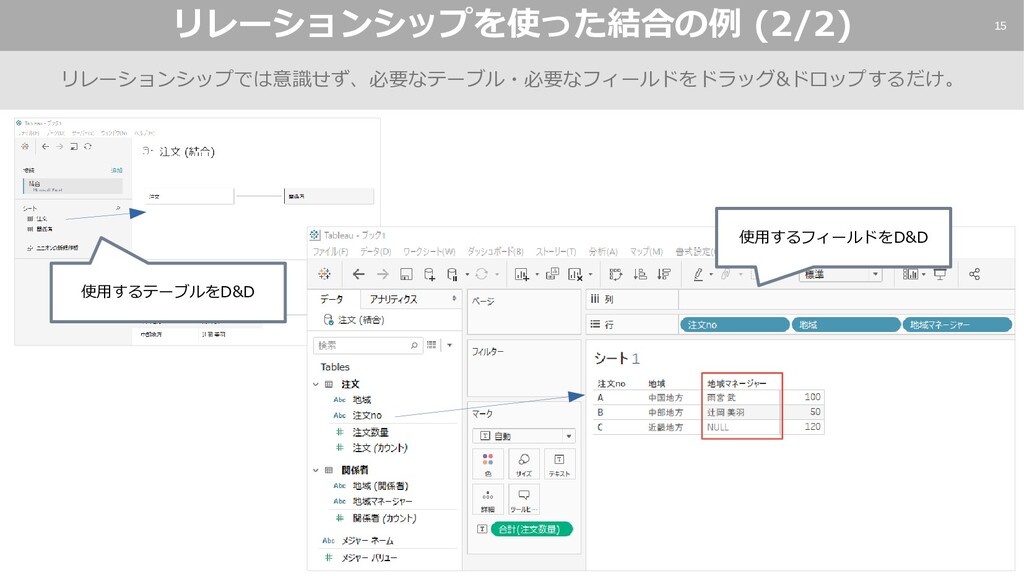Image resolution: width=1024 pixels, height=576 pixels.
Task: Select the メジャー バリュー field
Action: pyautogui.click(x=369, y=558)
